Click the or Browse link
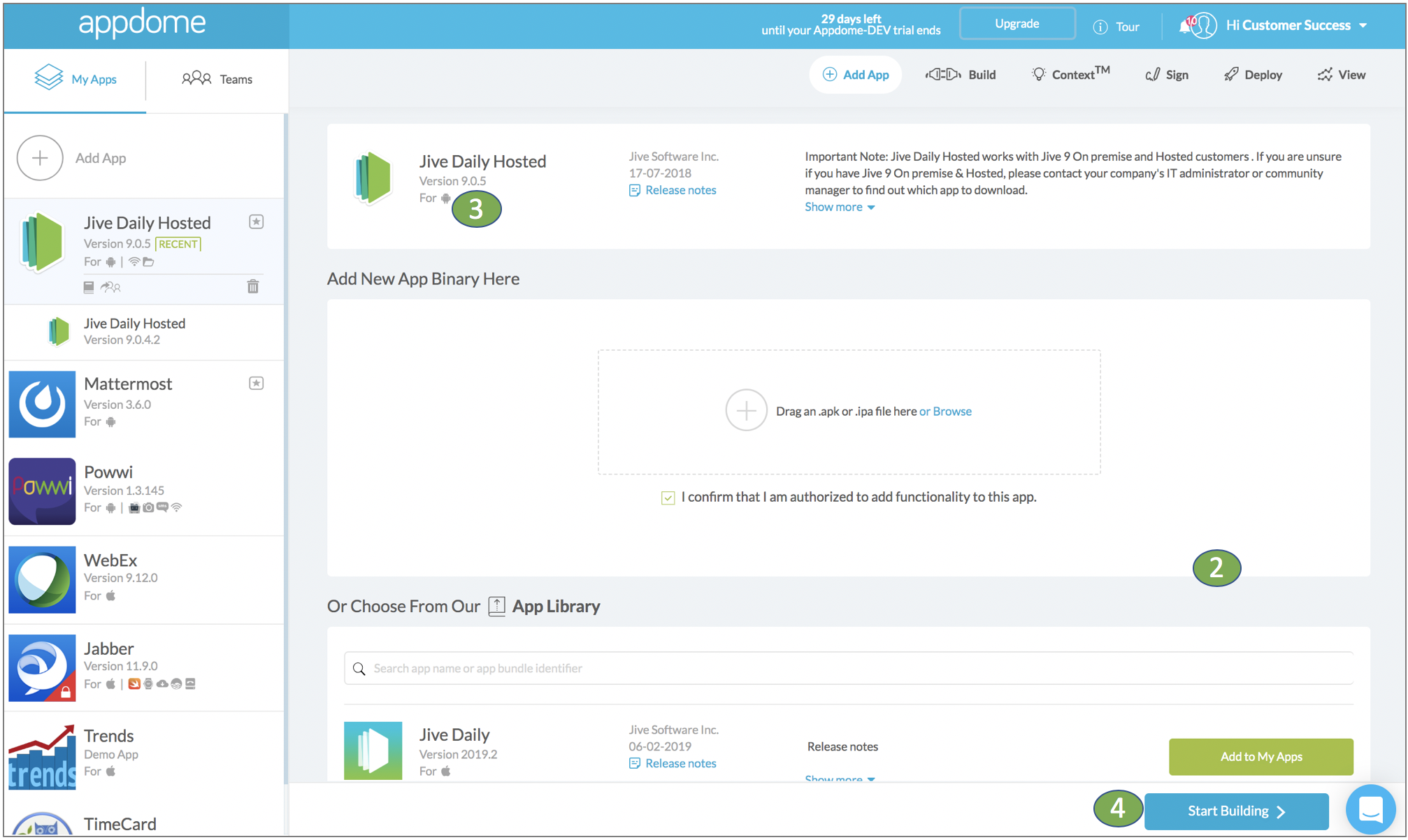1408x840 pixels. click(x=945, y=411)
